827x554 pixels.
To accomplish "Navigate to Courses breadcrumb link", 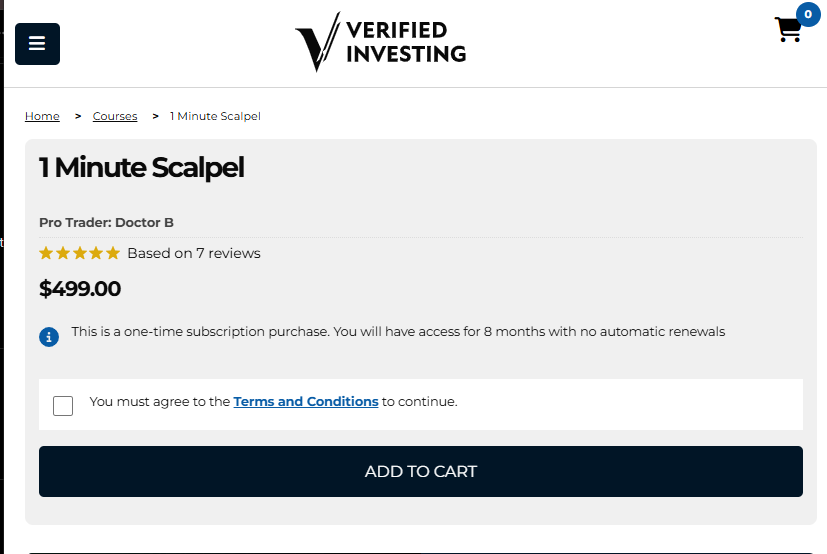I will (115, 116).
